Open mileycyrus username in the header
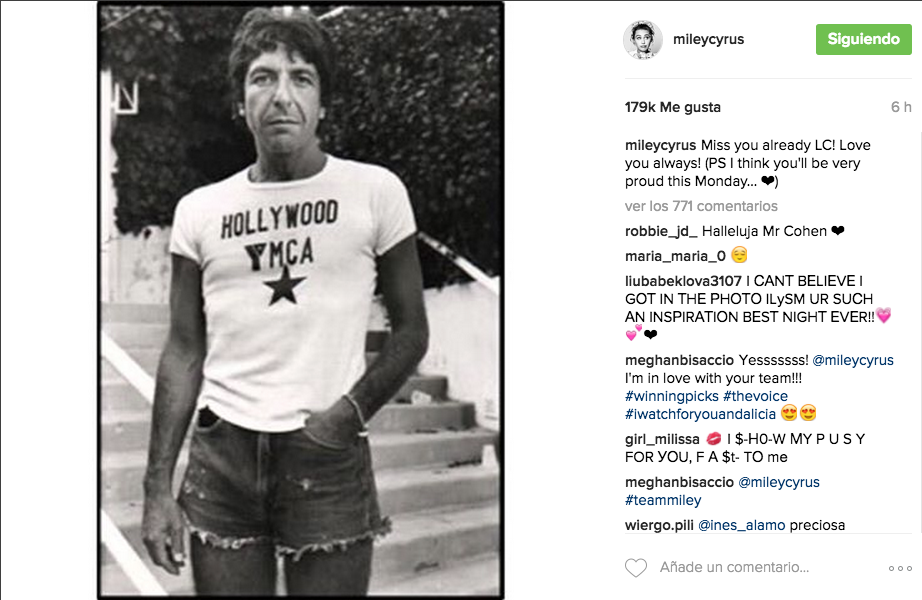This screenshot has height=600, width=922. [709, 40]
